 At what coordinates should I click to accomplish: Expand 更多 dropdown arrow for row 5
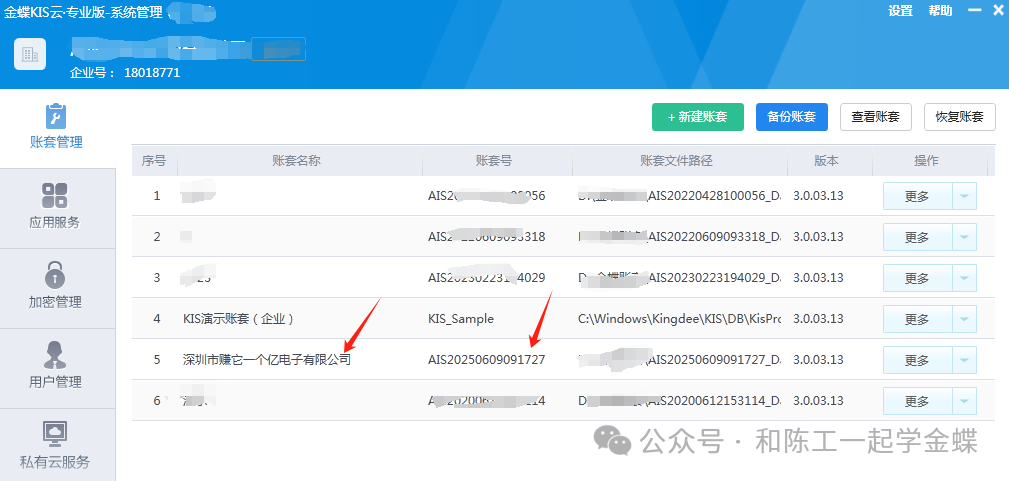(x=964, y=360)
